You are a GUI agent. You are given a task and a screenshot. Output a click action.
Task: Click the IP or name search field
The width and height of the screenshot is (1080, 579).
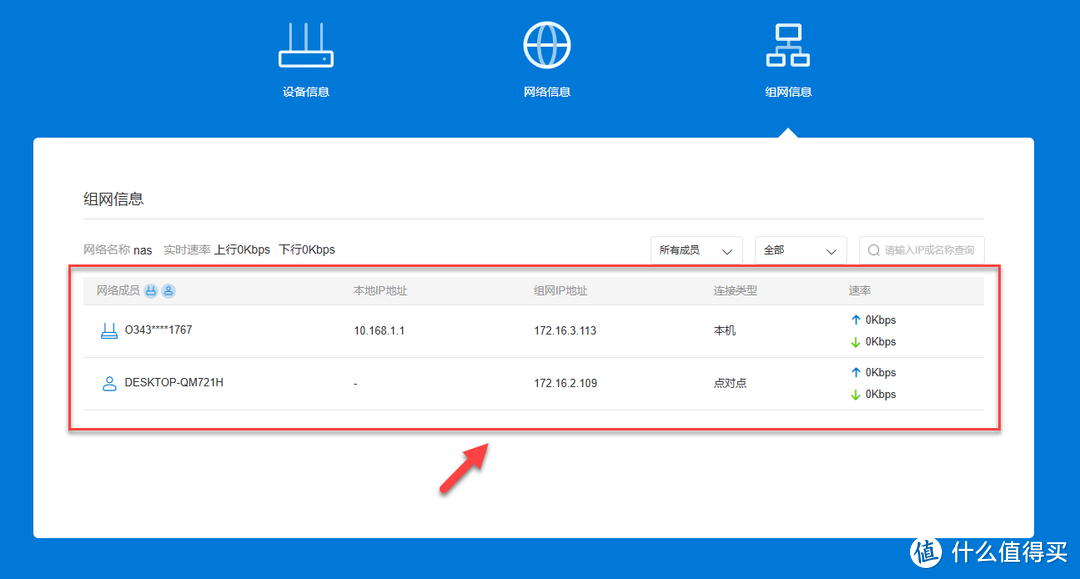[x=928, y=251]
